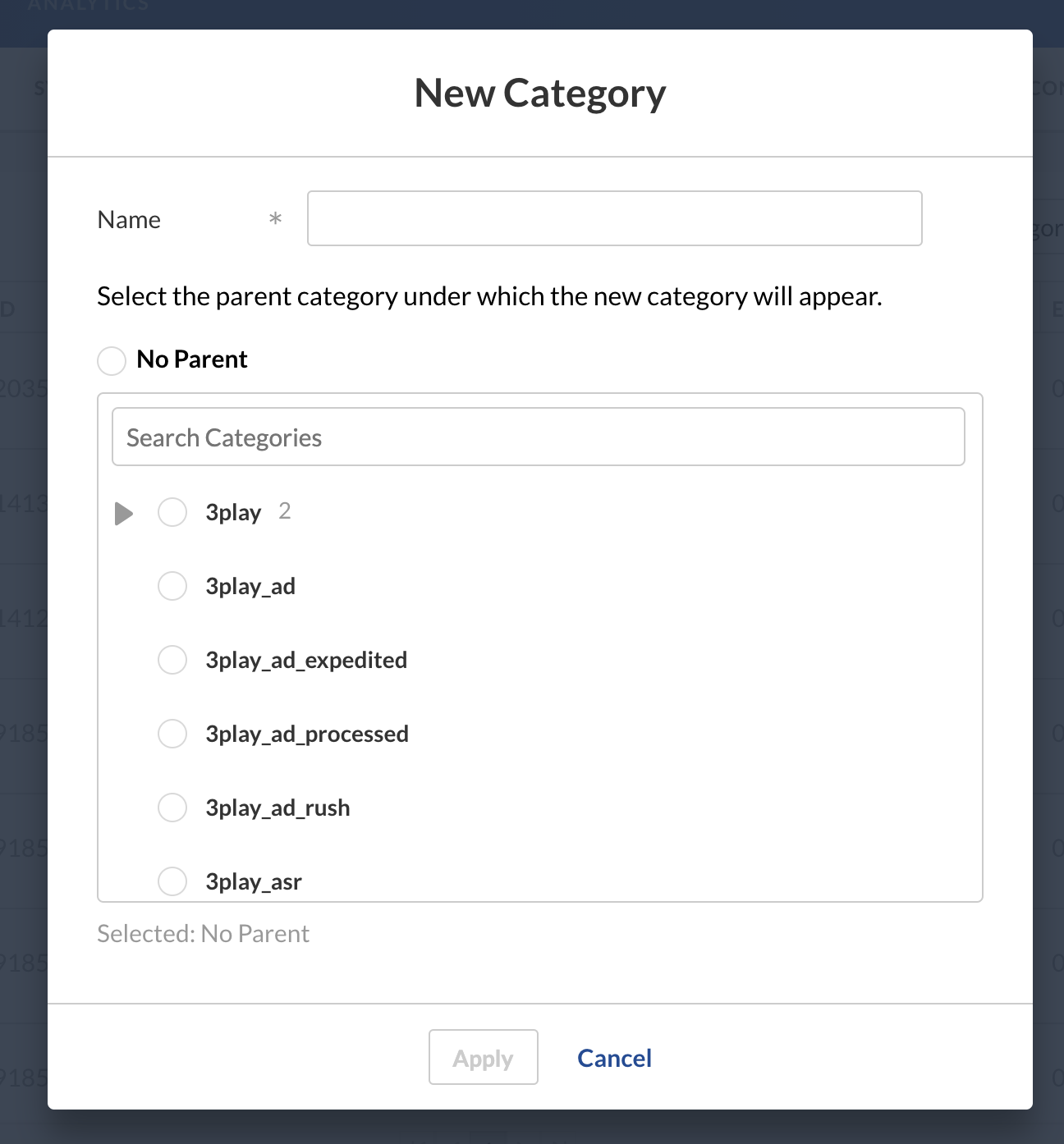Viewport: 1064px width, 1144px height.
Task: Click the 3play_ad_expedited label text
Action: click(306, 661)
